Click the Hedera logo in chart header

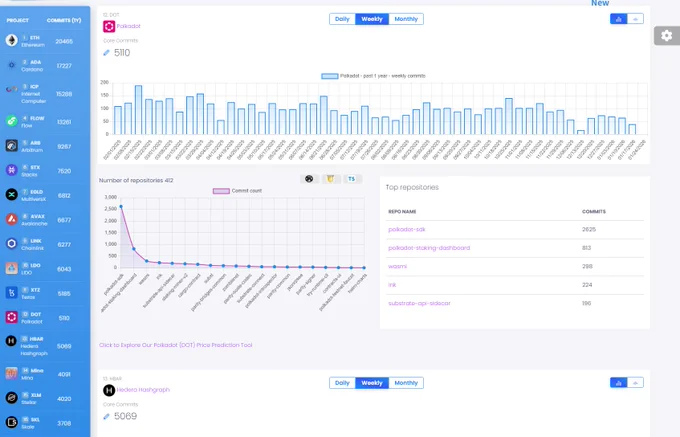tap(109, 390)
